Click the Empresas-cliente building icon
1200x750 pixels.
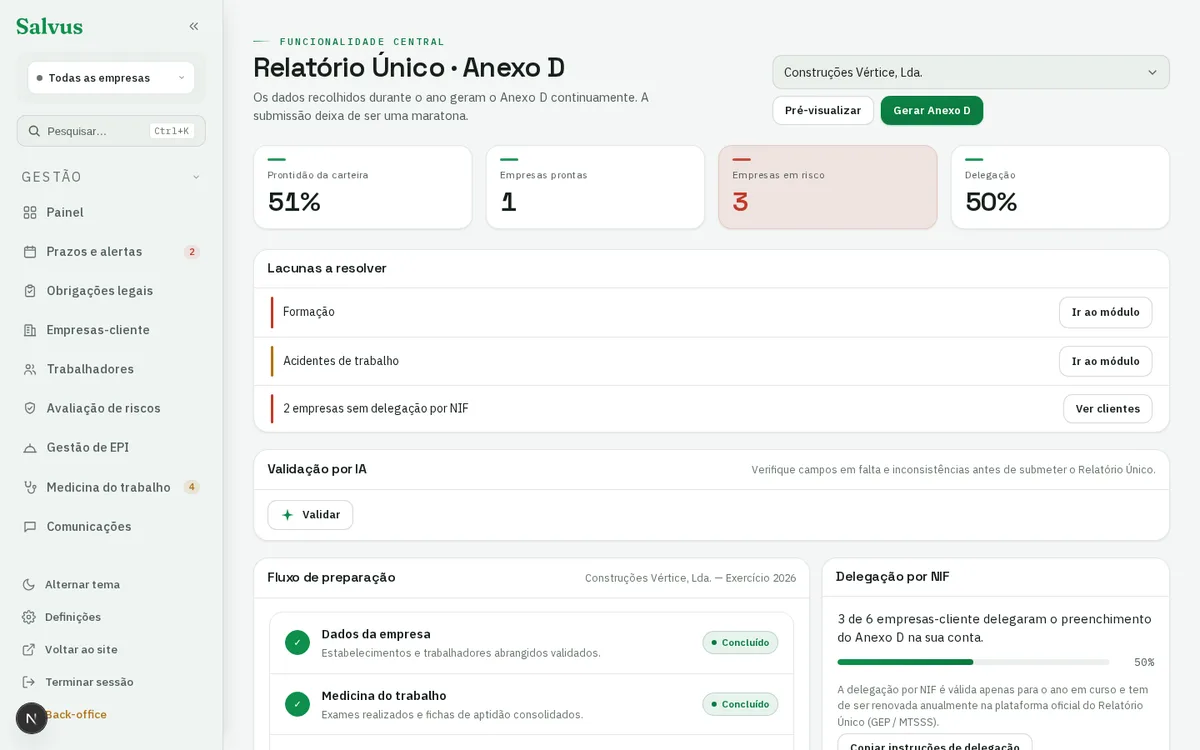[x=30, y=330]
